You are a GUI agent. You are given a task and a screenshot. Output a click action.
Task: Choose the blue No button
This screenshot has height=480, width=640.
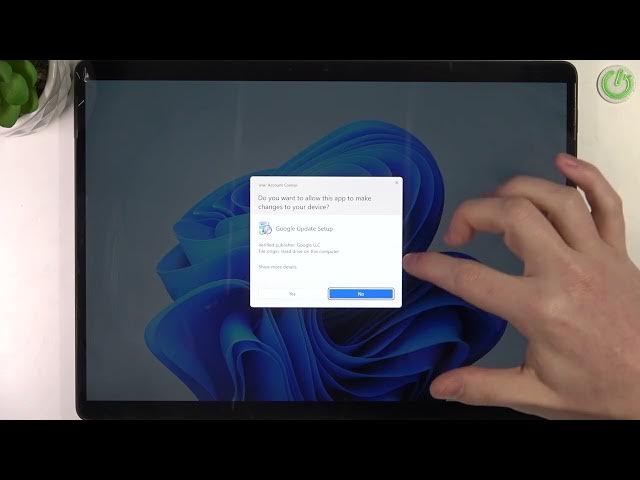[x=361, y=294]
